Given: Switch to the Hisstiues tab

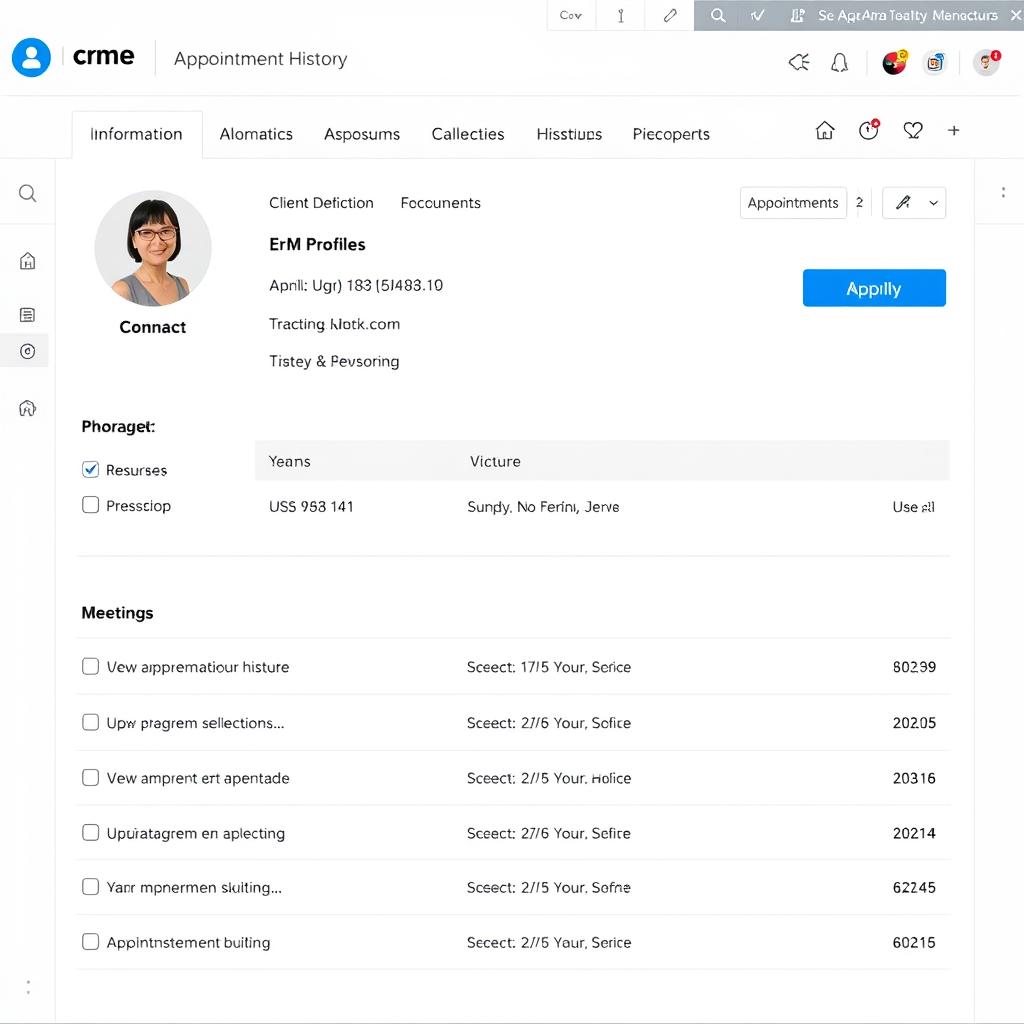Looking at the screenshot, I should click(x=569, y=134).
